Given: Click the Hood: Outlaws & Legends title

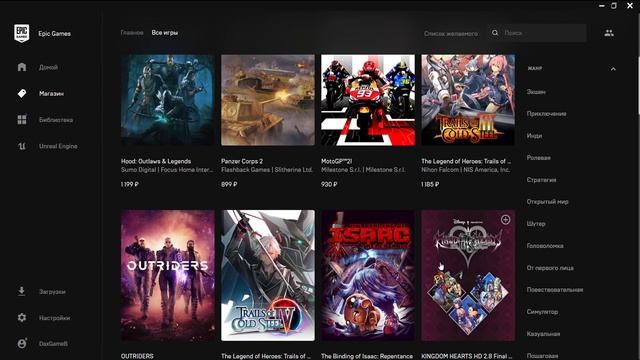Looking at the screenshot, I should [156, 161].
